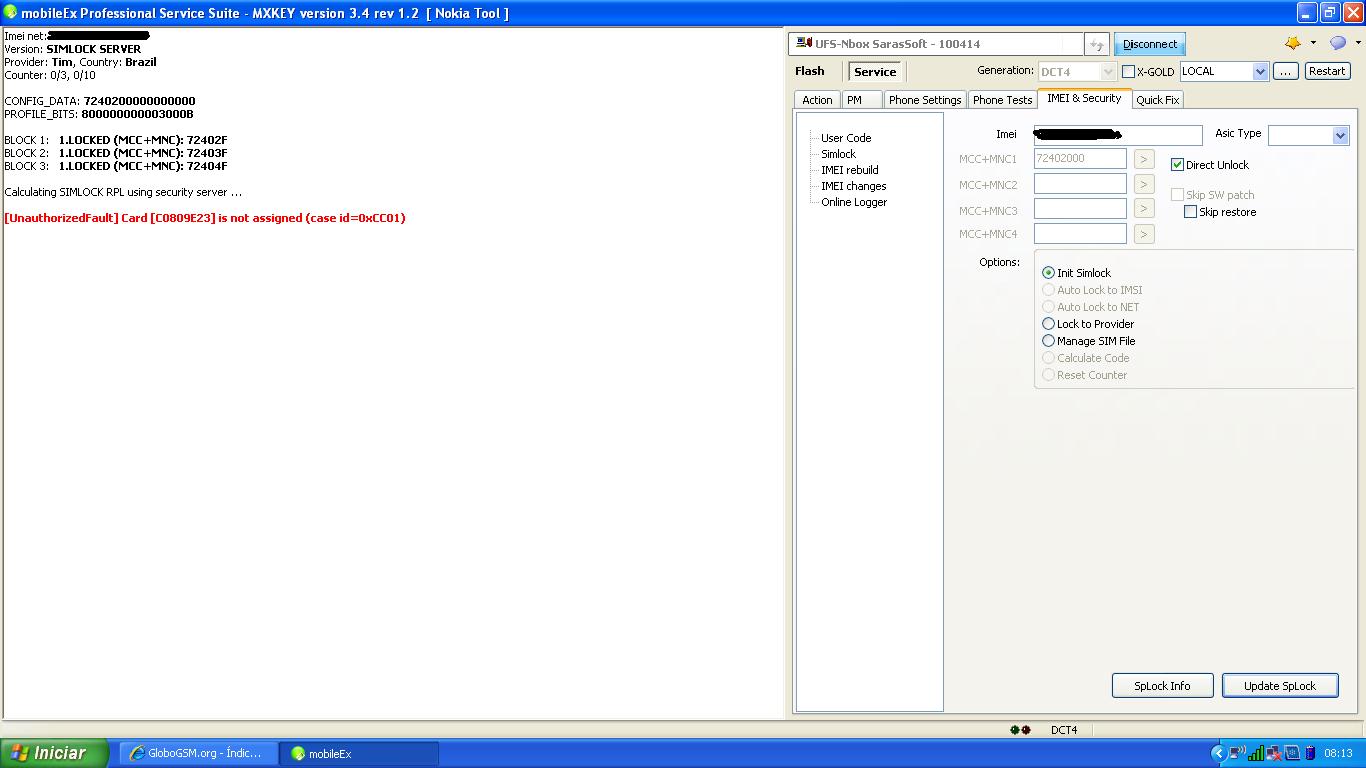Image resolution: width=1366 pixels, height=768 pixels.
Task: Click the battery tray icon
Action: (x=1309, y=753)
